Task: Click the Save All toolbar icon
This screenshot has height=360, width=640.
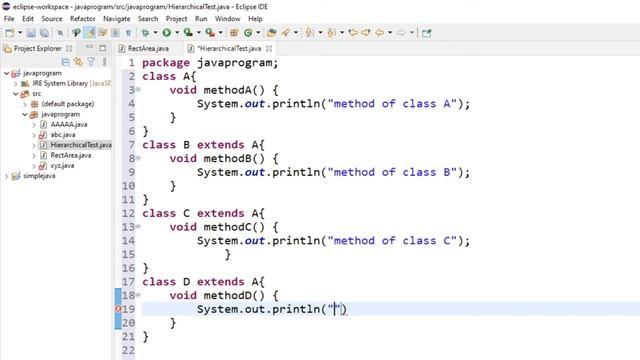Action: pos(44,33)
